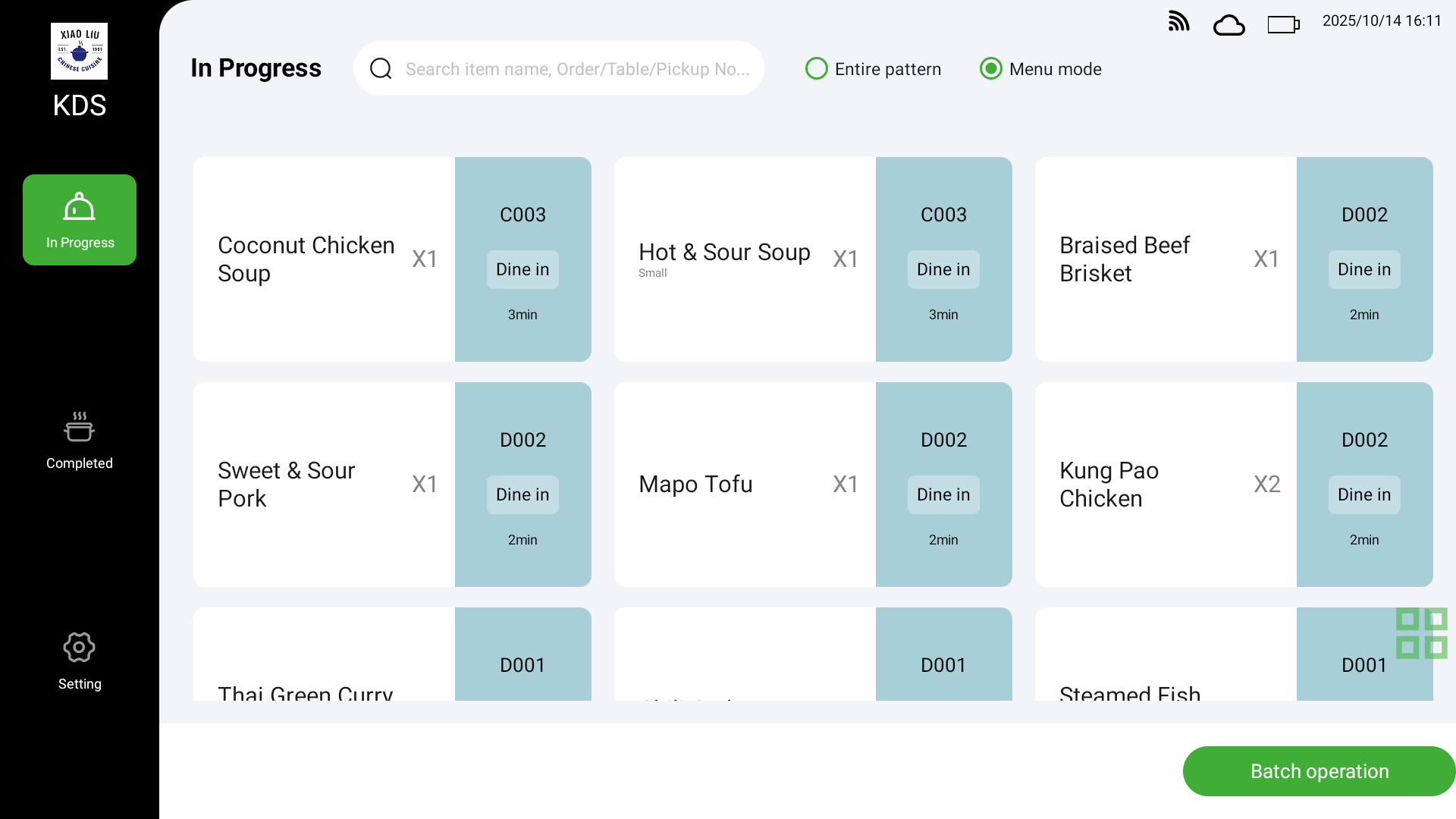The height and width of the screenshot is (819, 1456).
Task: Click the network signal status icon
Action: [1178, 21]
